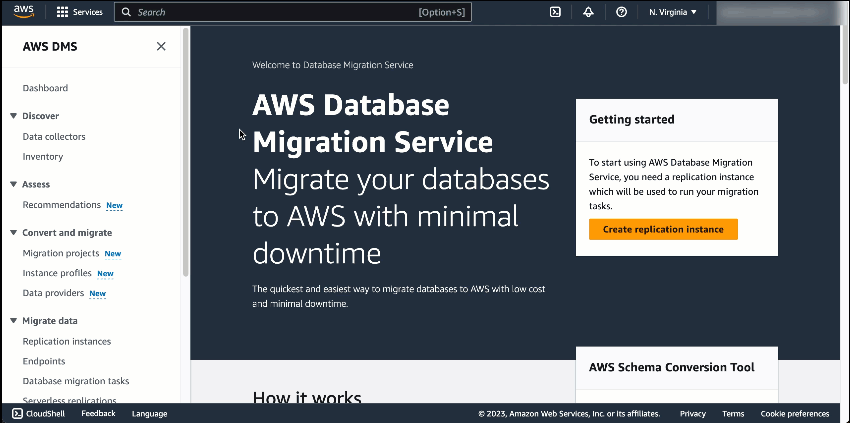Open Inventory in the sidebar
This screenshot has width=850, height=423.
pyautogui.click(x=43, y=157)
